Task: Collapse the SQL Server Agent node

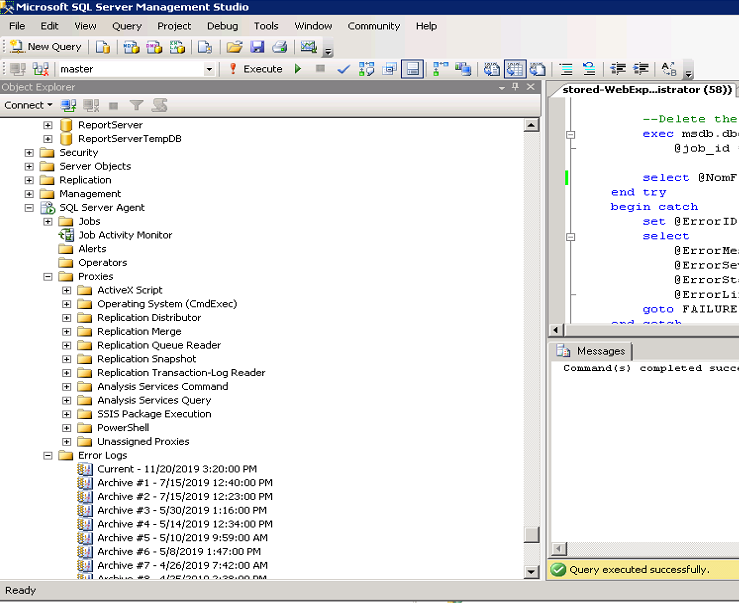Action: [29, 208]
